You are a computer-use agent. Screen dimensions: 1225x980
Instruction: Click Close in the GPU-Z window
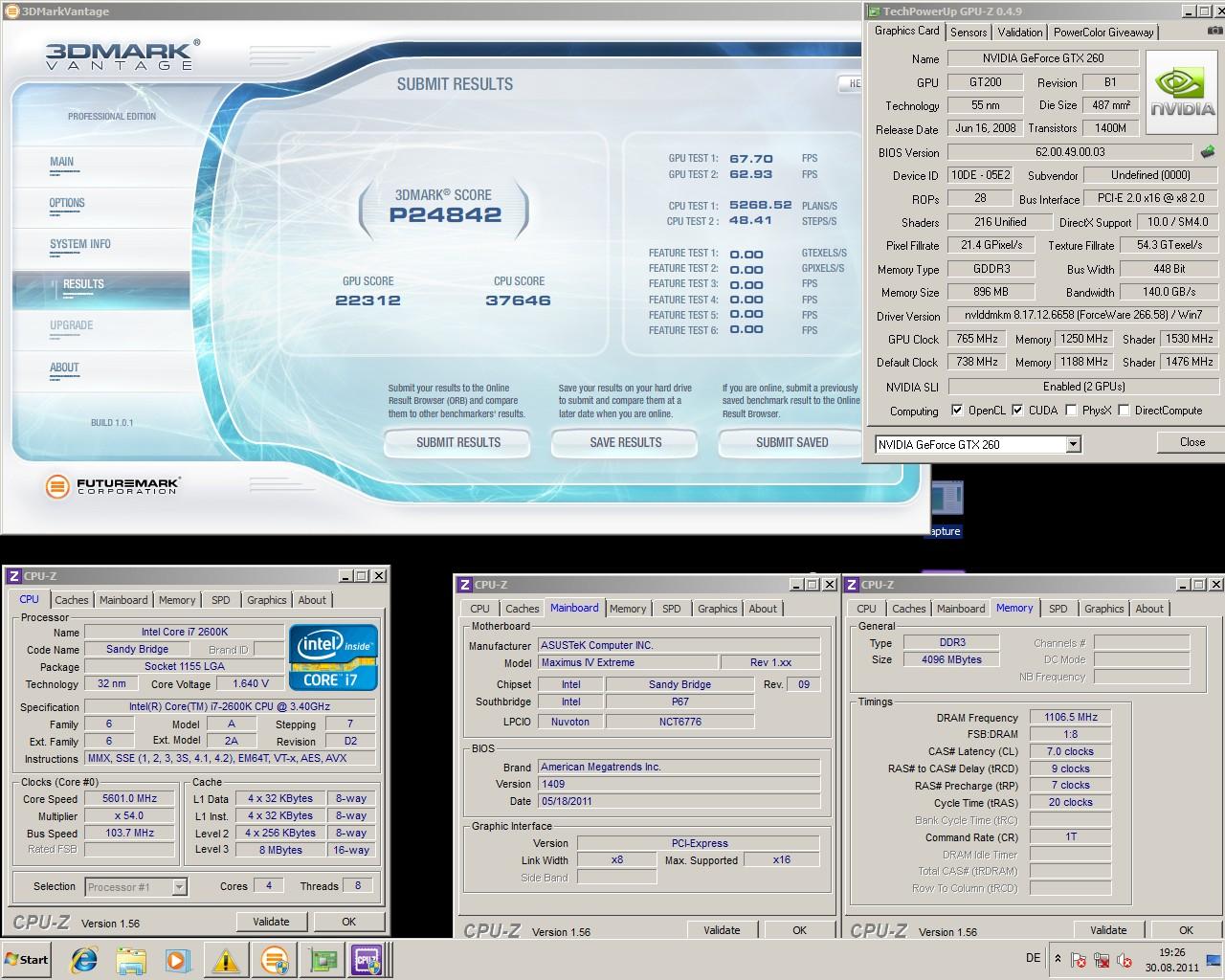click(1192, 442)
